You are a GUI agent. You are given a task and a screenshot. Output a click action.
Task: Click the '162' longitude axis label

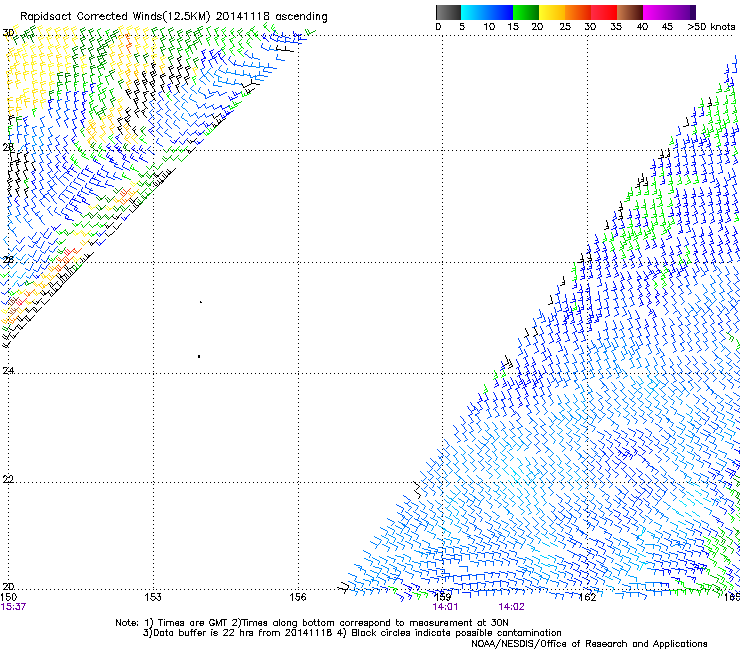point(587,597)
